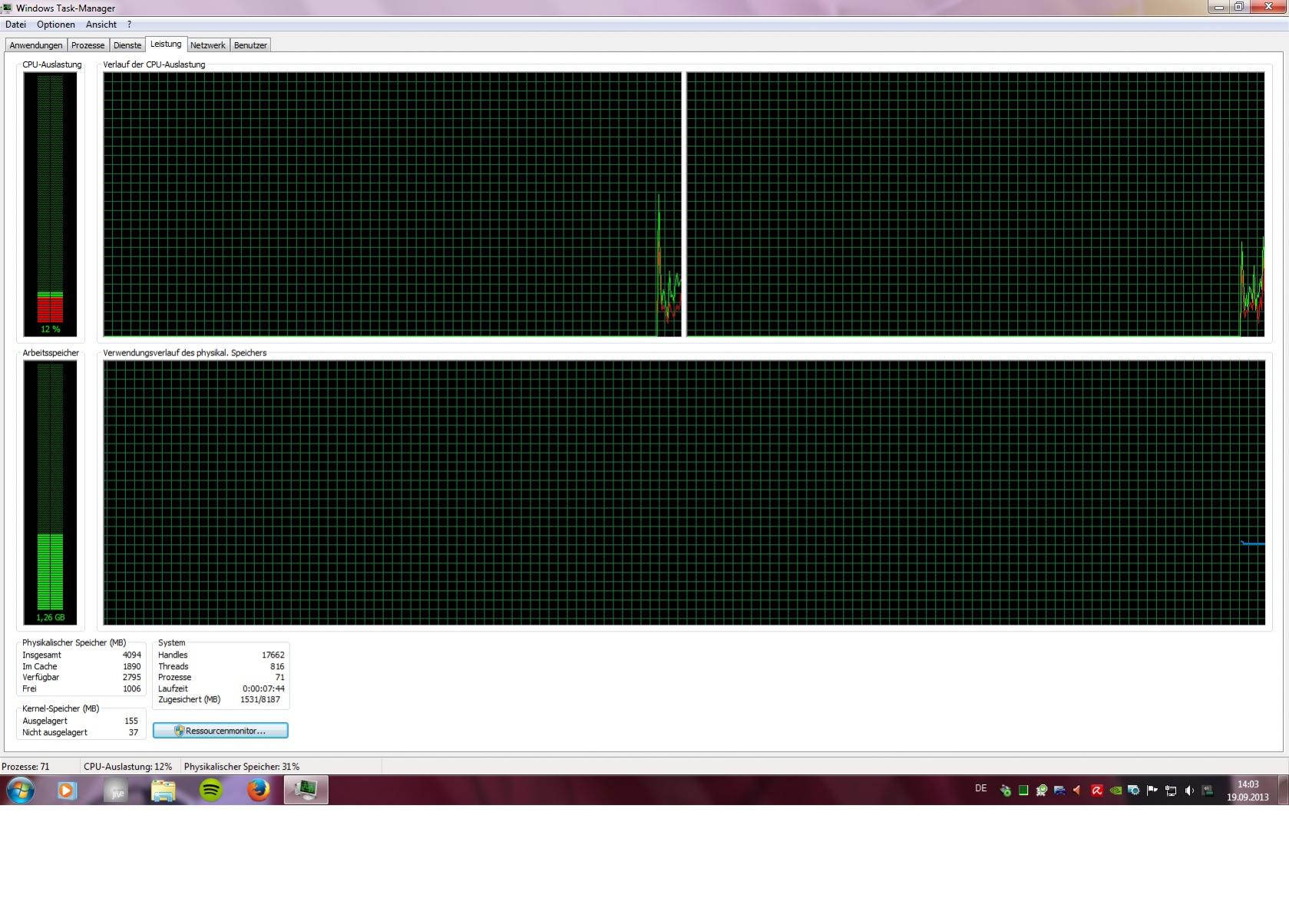This screenshot has height=924, width=1289.
Task: Switch to the Netzwerk tab
Action: point(208,45)
